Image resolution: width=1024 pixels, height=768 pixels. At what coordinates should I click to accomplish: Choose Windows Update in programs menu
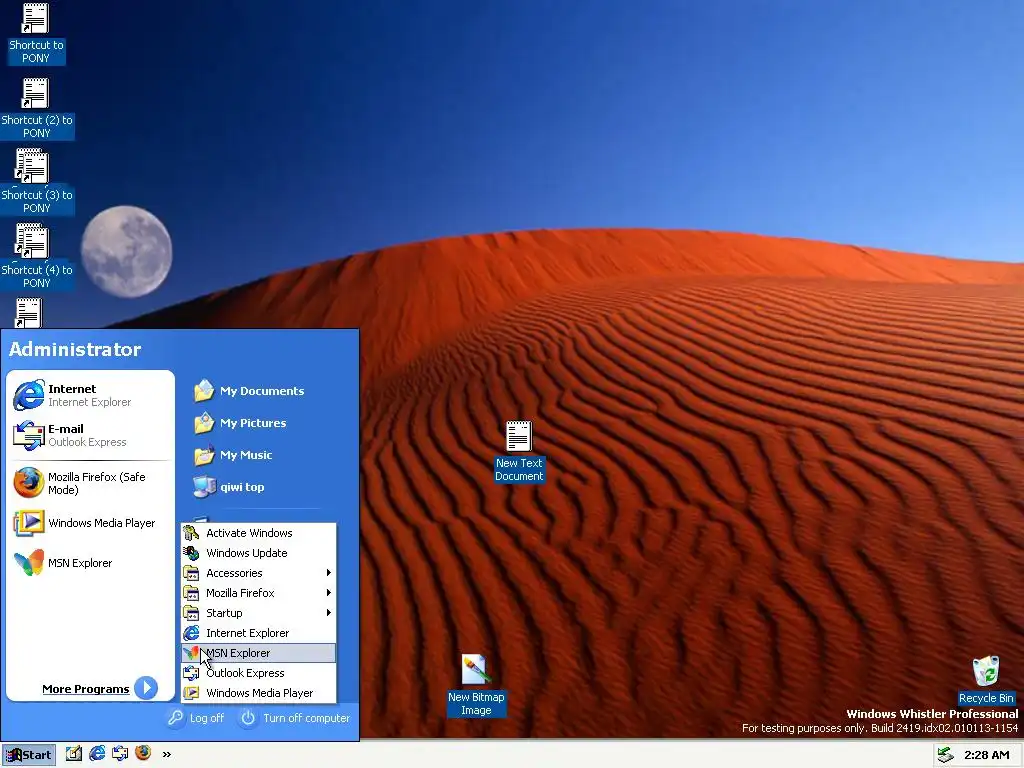[259, 552]
